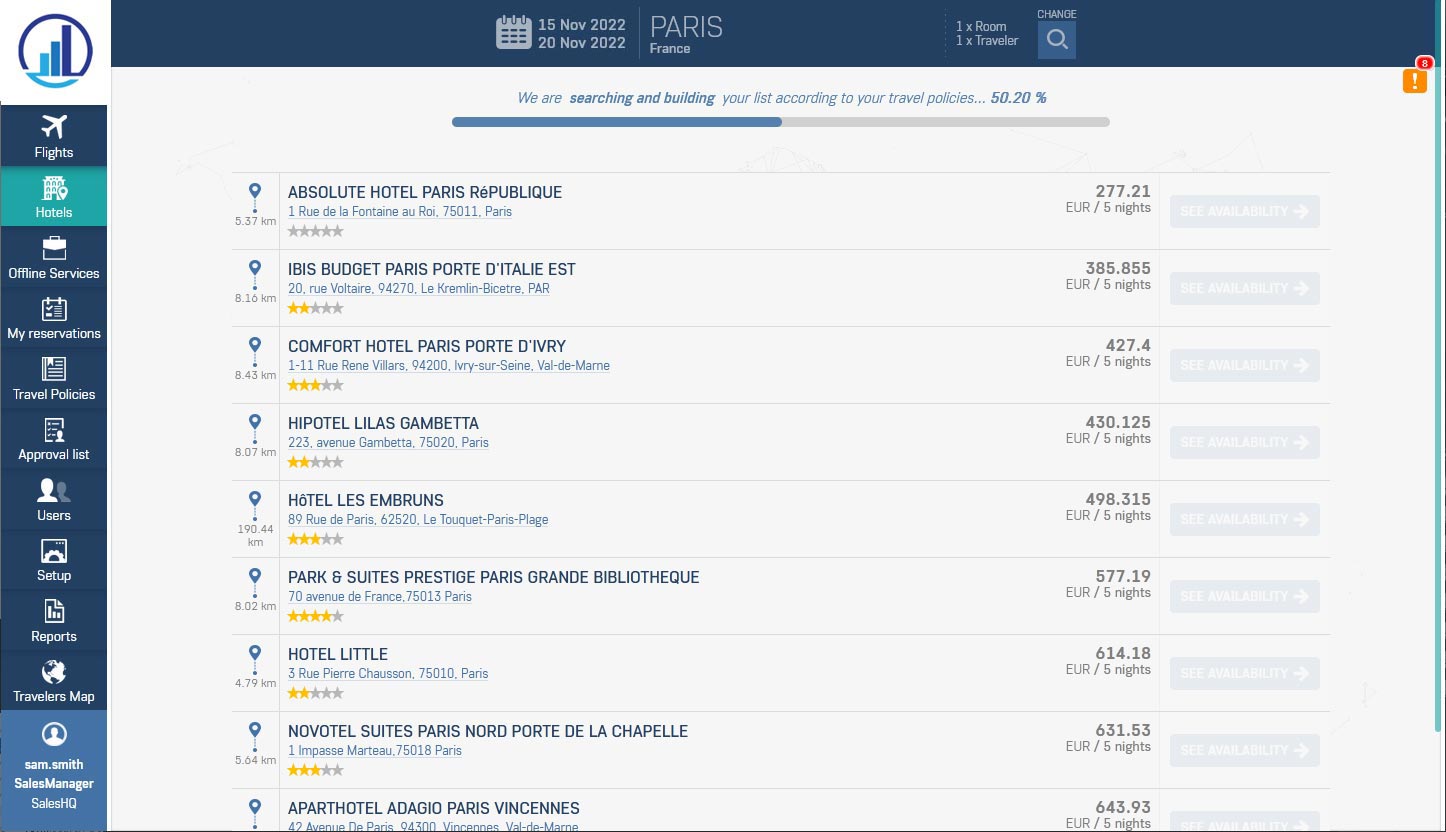
Task: Open the Reports chart icon
Action: click(53, 611)
